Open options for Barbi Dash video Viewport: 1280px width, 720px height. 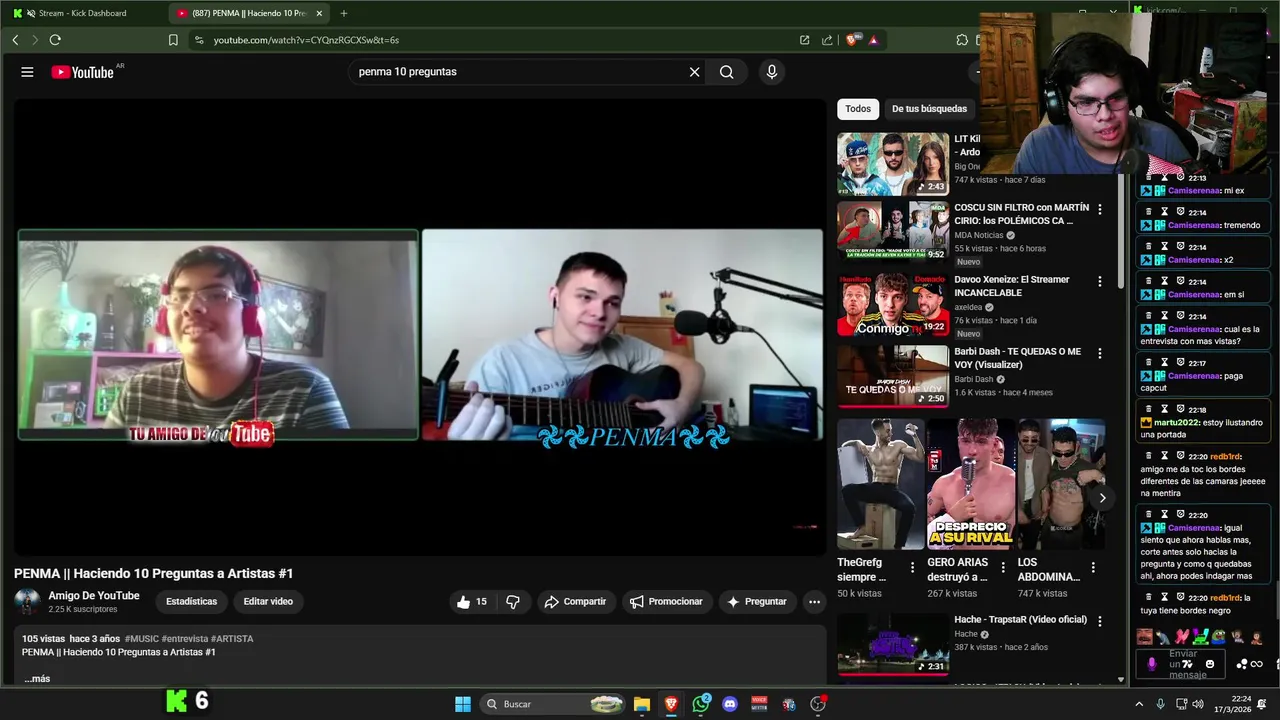(x=1100, y=354)
